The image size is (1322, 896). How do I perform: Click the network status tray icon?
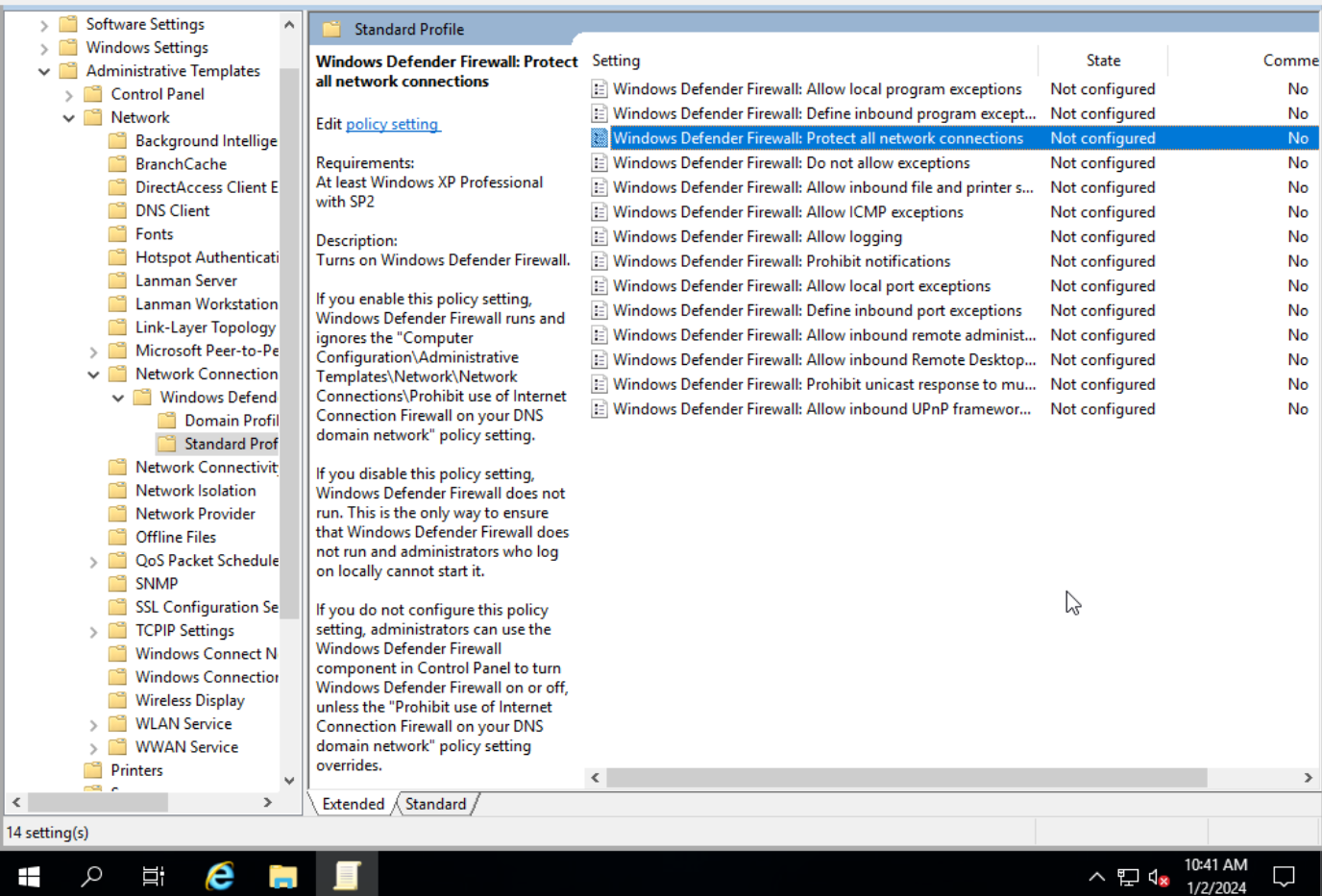point(1128,877)
